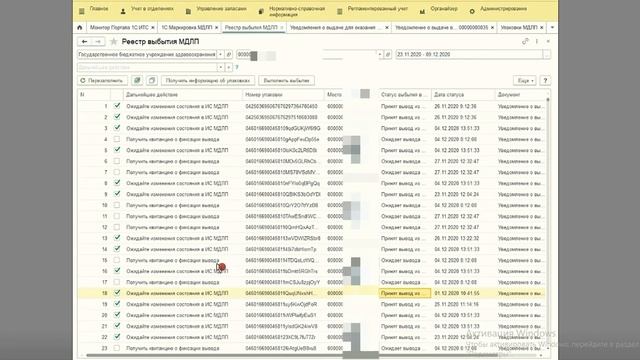Toggle checkbox in row 12
Screen dimensions: 640x360
(117, 227)
